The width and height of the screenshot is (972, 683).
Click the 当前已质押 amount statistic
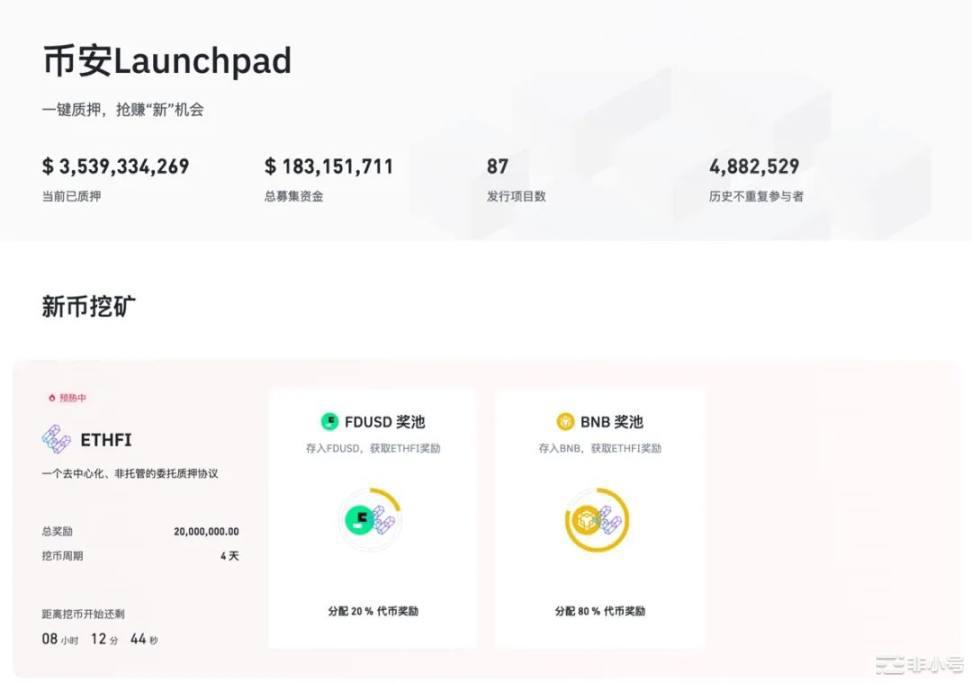pos(115,167)
